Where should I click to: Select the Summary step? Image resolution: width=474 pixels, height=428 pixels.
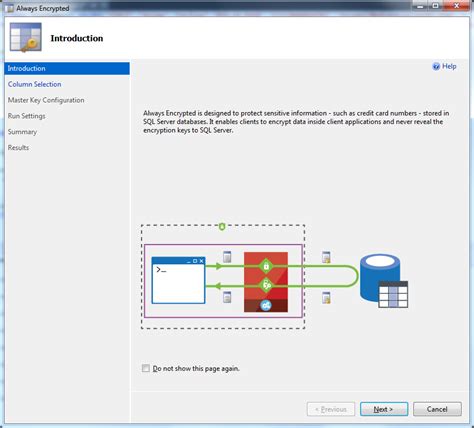[22, 132]
